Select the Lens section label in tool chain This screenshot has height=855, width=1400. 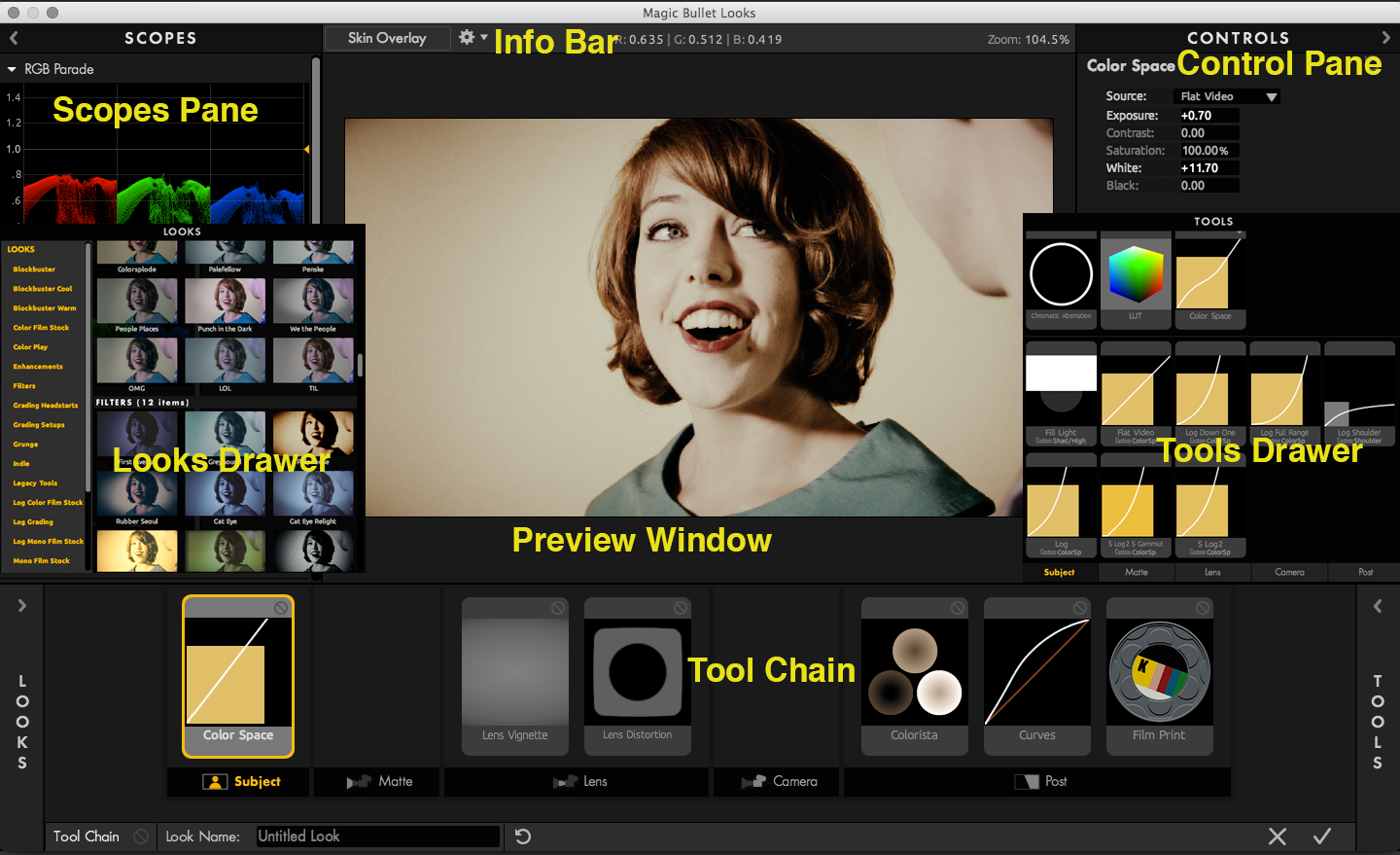(595, 782)
